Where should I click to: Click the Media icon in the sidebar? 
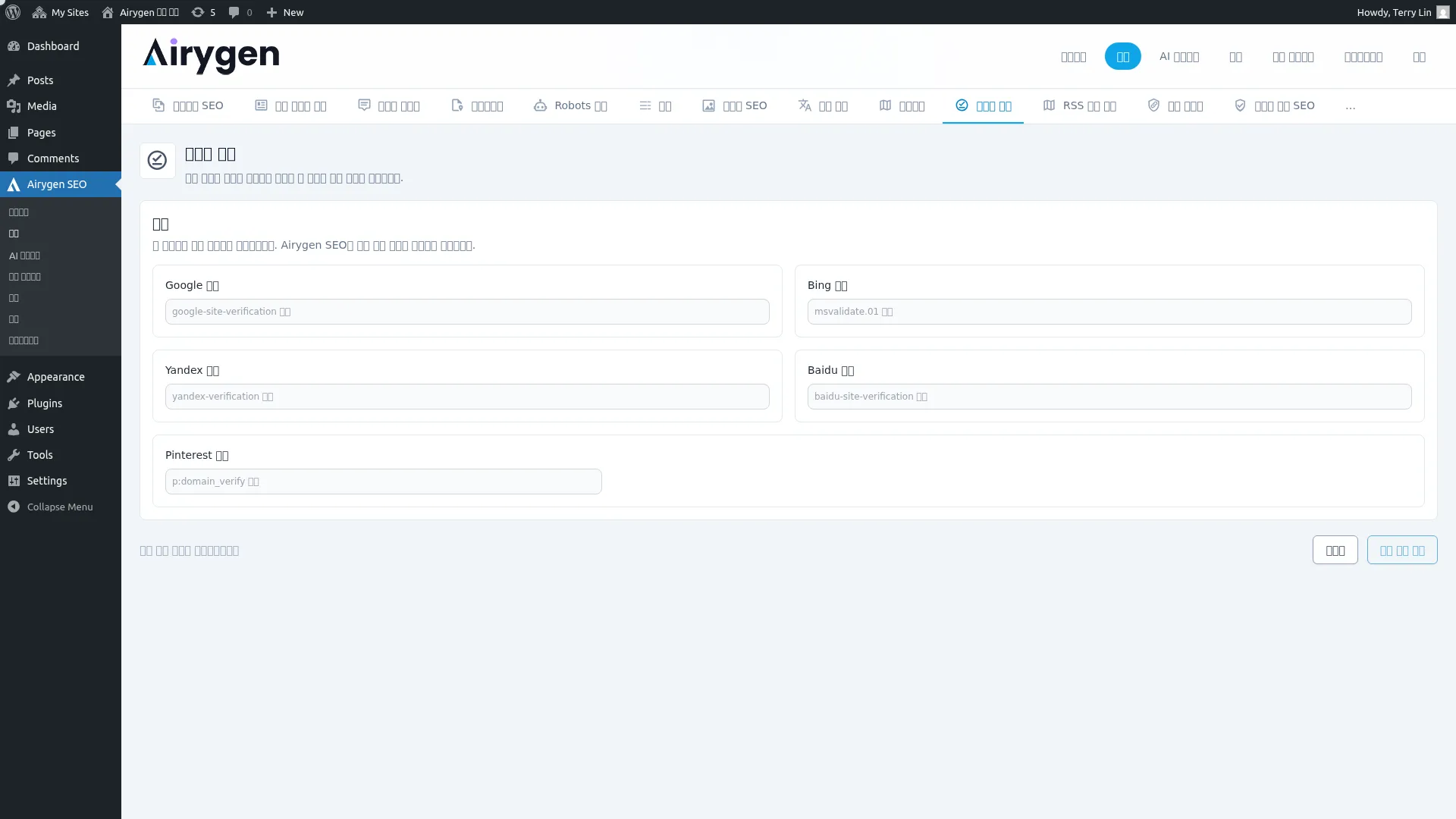tap(14, 106)
